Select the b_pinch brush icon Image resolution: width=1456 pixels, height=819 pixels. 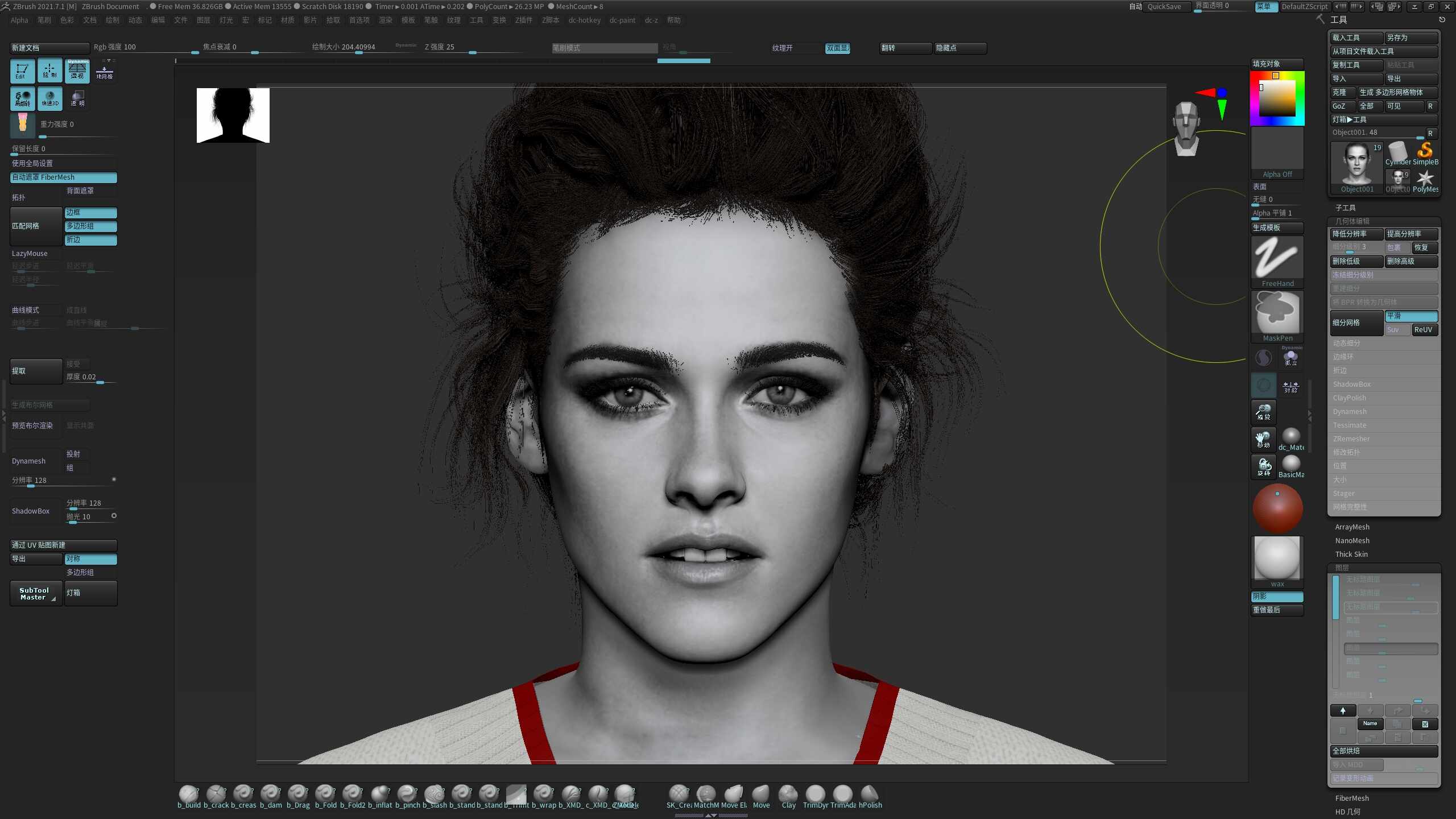[x=407, y=796]
